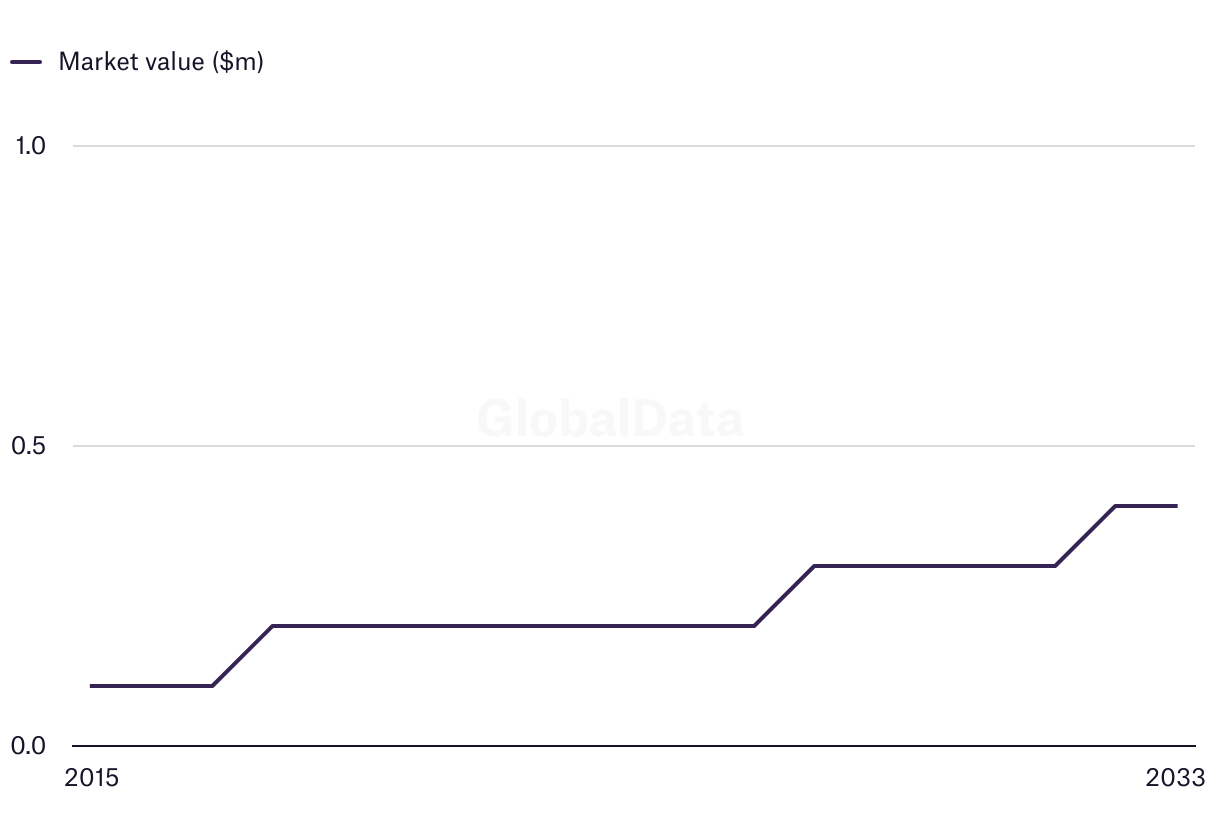1220x836 pixels.
Task: Click the long flat 0.2 plateau of the line
Action: click(510, 626)
